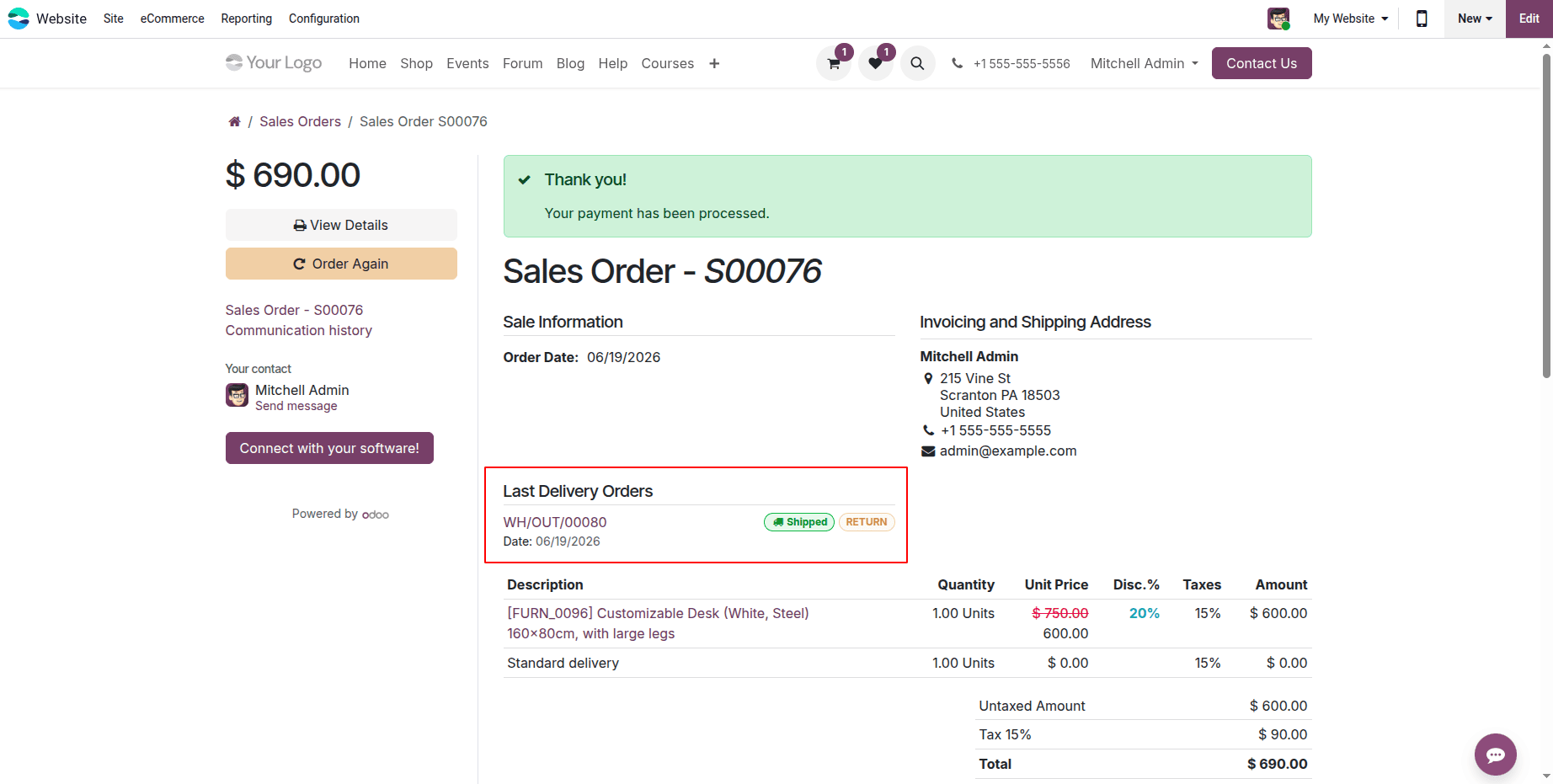Click the Shipped status badge
The width and height of the screenshot is (1553, 784).
click(x=799, y=522)
